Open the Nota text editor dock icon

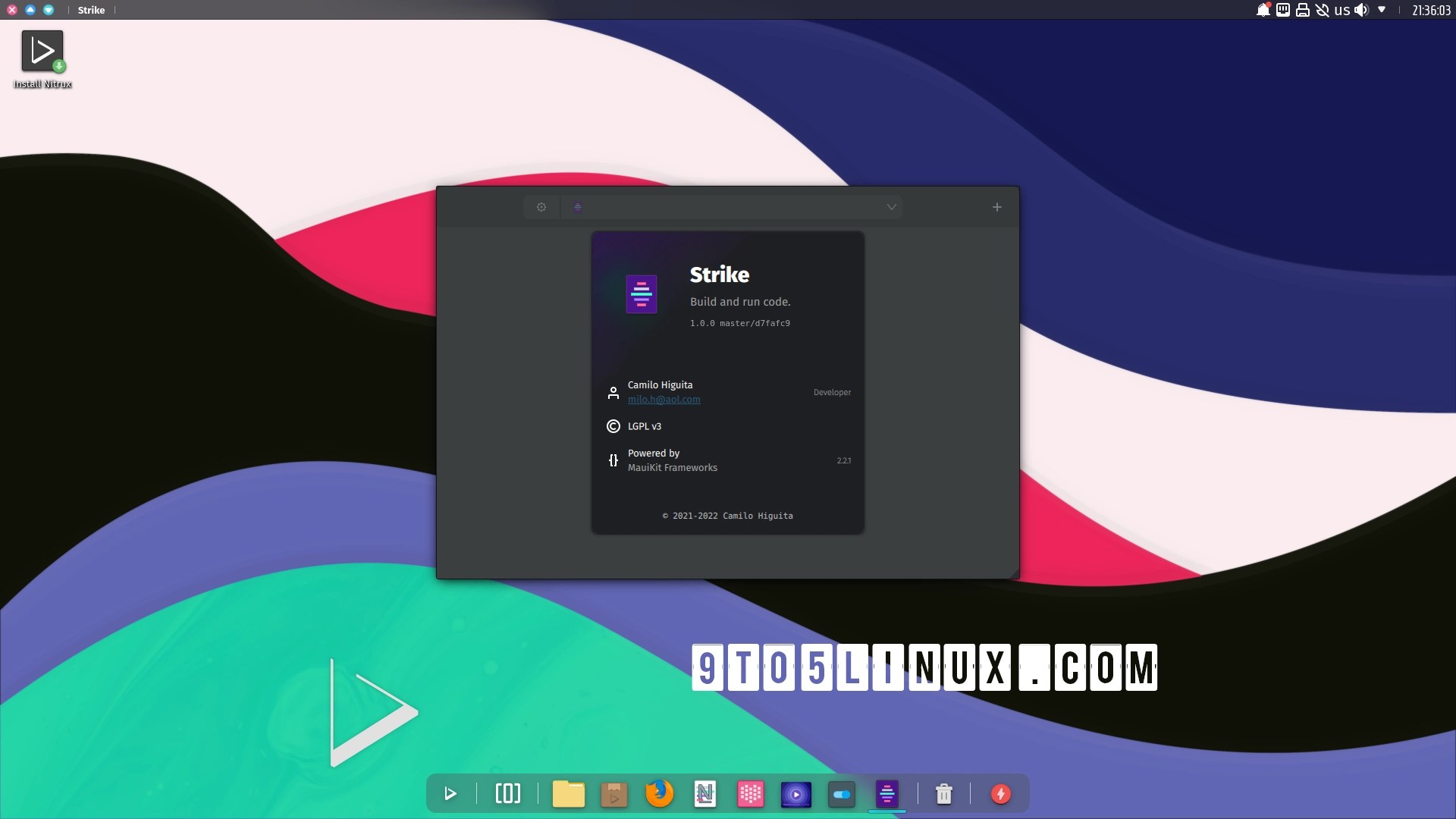tap(704, 794)
